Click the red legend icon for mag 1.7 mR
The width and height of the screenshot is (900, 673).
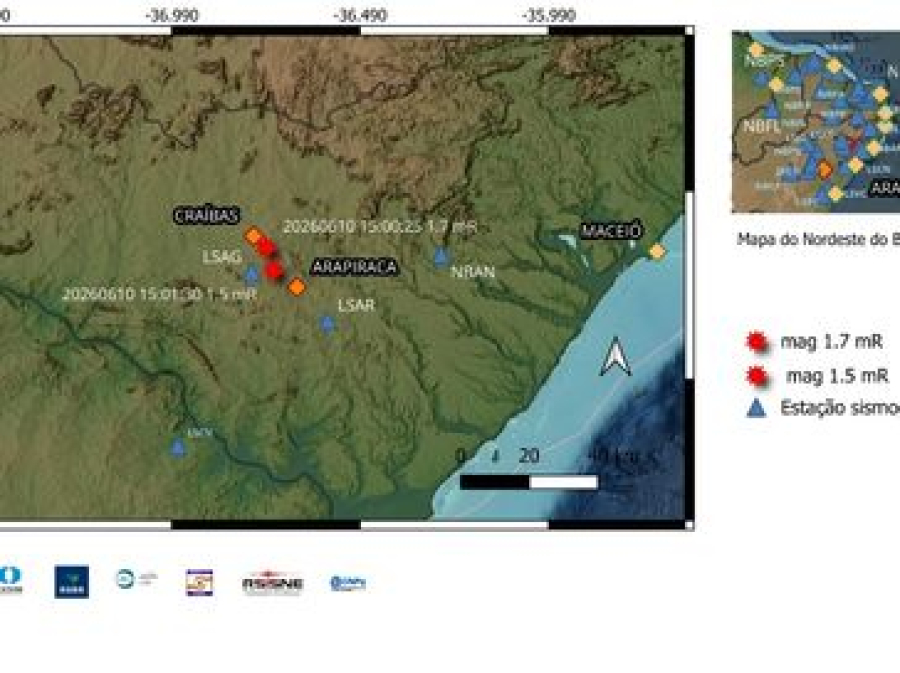pos(758,342)
